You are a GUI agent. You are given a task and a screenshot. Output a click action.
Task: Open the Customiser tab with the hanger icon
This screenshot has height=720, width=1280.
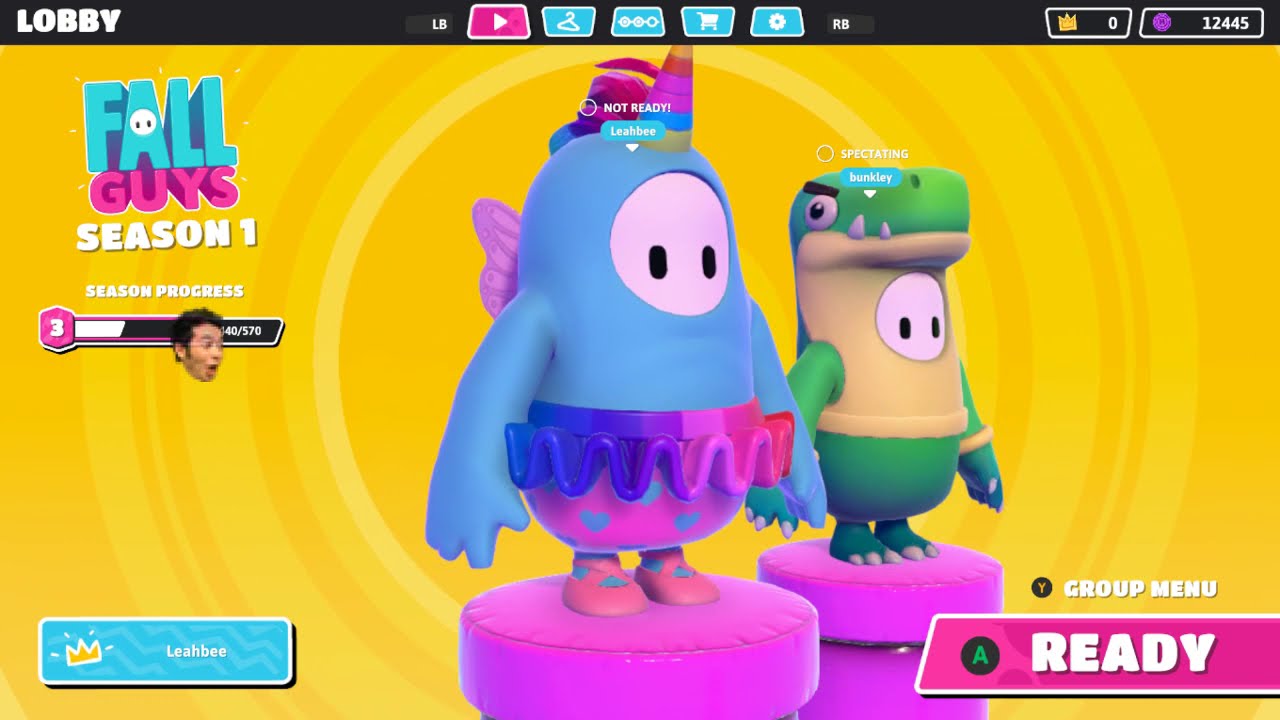click(x=569, y=22)
